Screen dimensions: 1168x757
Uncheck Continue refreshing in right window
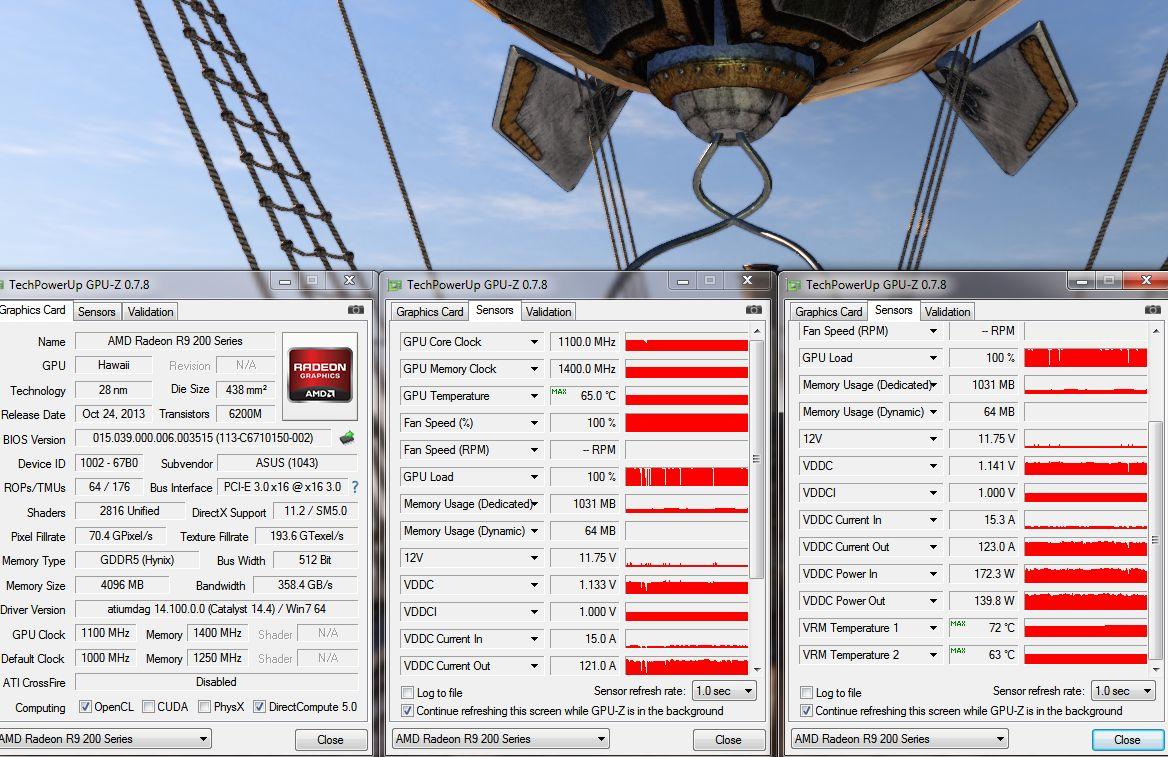806,711
